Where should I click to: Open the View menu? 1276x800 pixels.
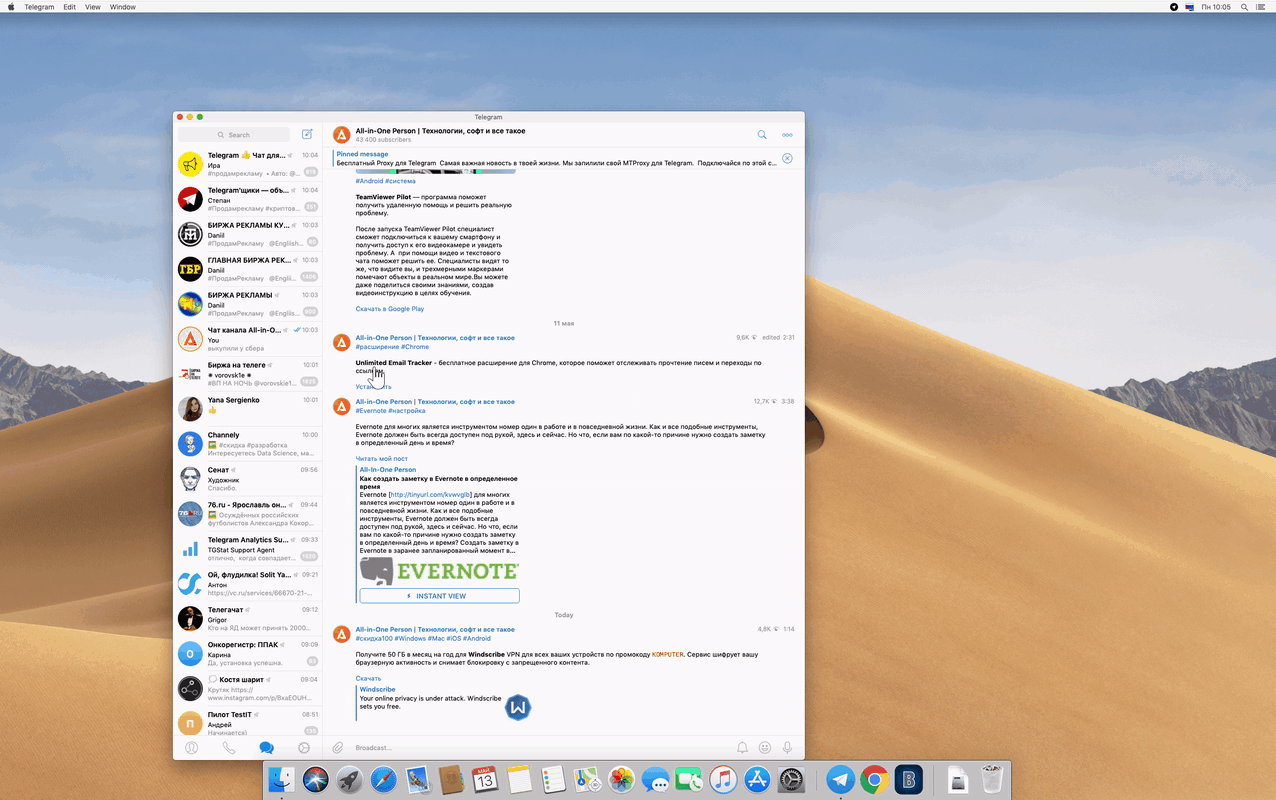[93, 7]
